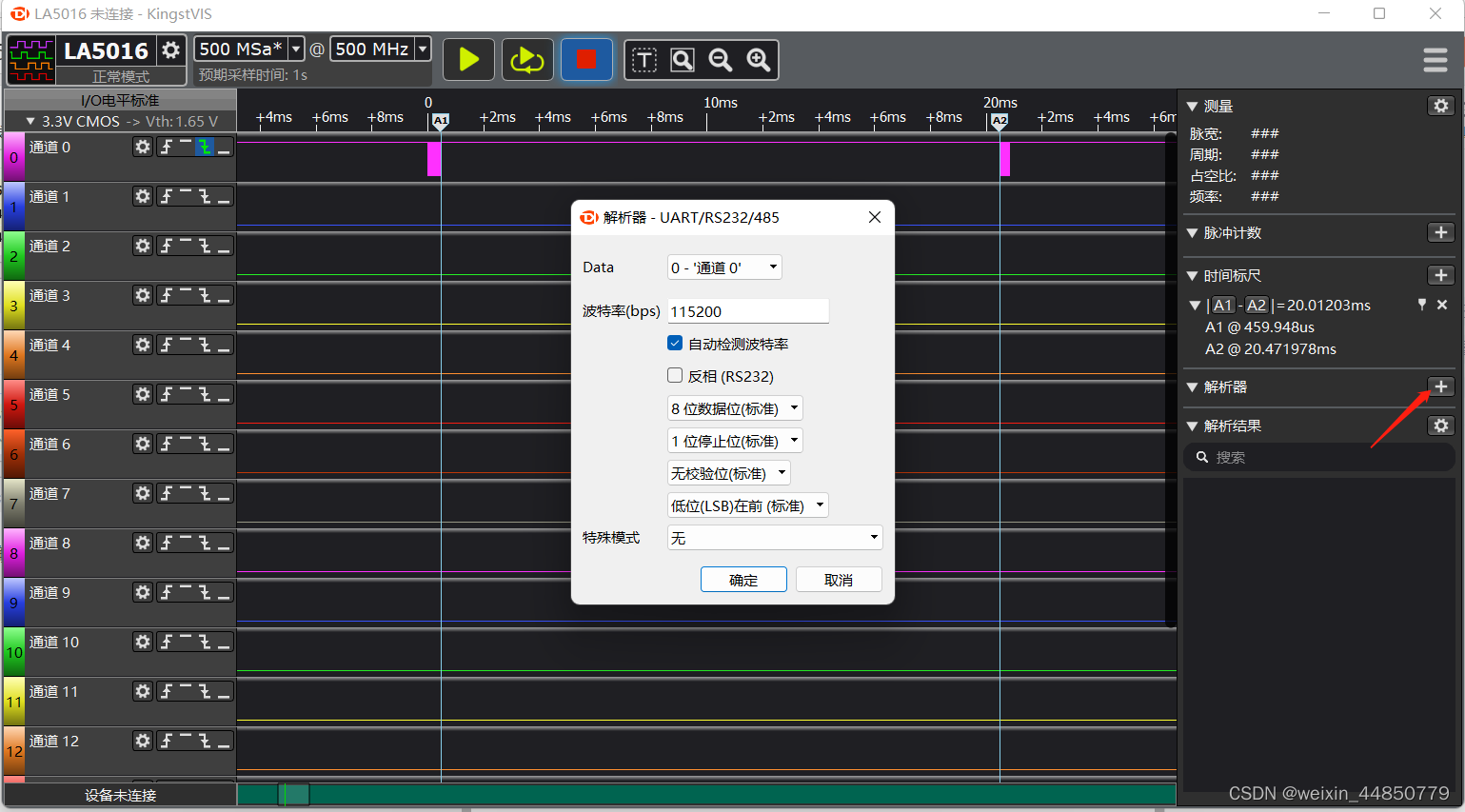Click the A1 time marker flag

click(440, 121)
